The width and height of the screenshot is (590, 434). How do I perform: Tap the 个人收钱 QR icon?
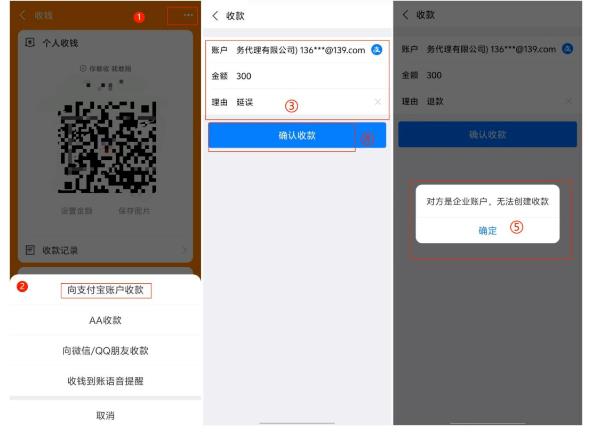(x=30, y=43)
